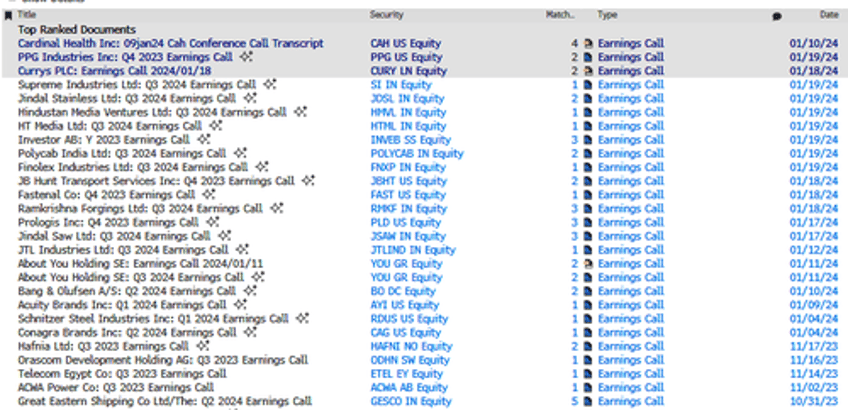848x410 pixels.
Task: Click match count 4 in Cardinal Health row
Action: (x=575, y=43)
